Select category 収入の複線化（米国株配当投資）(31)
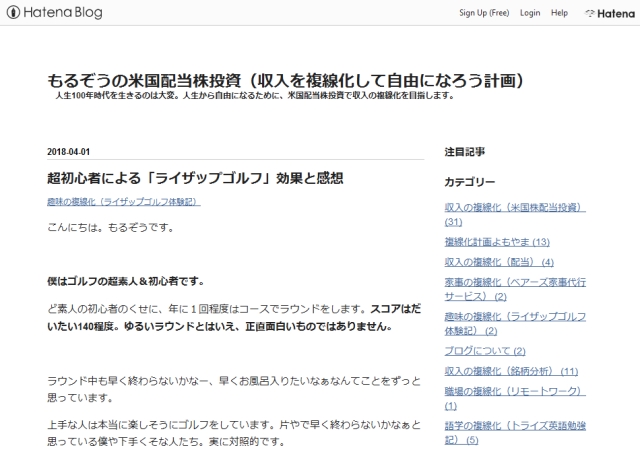Viewport: 640px width, 450px height. 515,214
